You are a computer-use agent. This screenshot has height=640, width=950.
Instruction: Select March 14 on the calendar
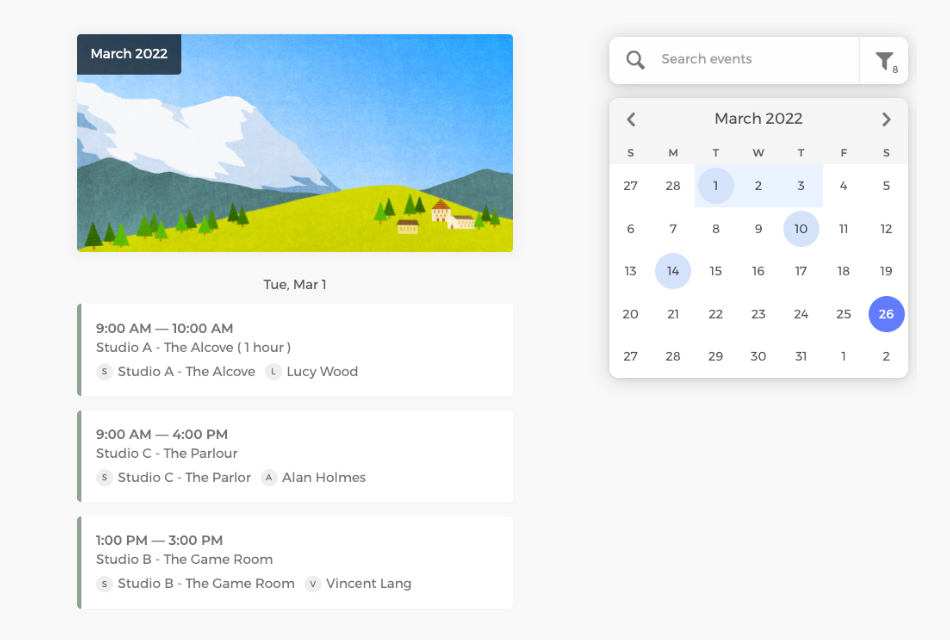(673, 271)
